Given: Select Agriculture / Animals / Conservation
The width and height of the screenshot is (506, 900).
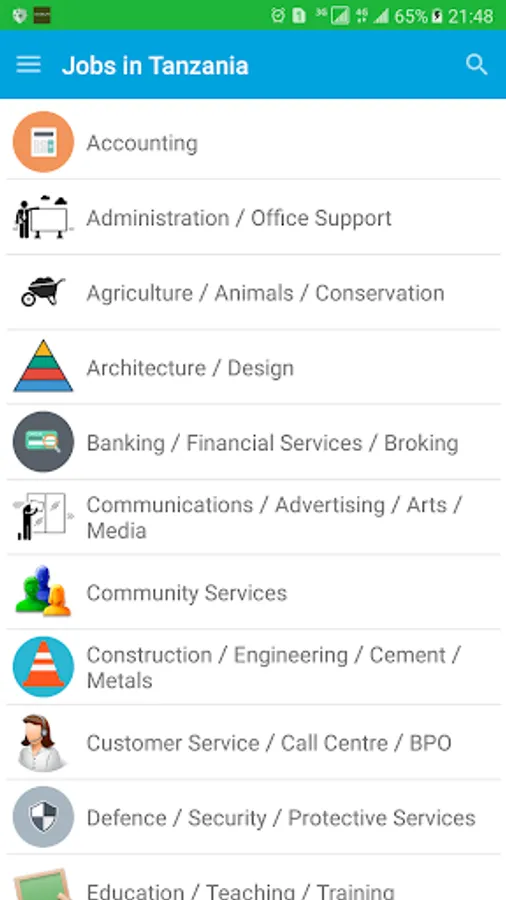Looking at the screenshot, I should [253, 292].
